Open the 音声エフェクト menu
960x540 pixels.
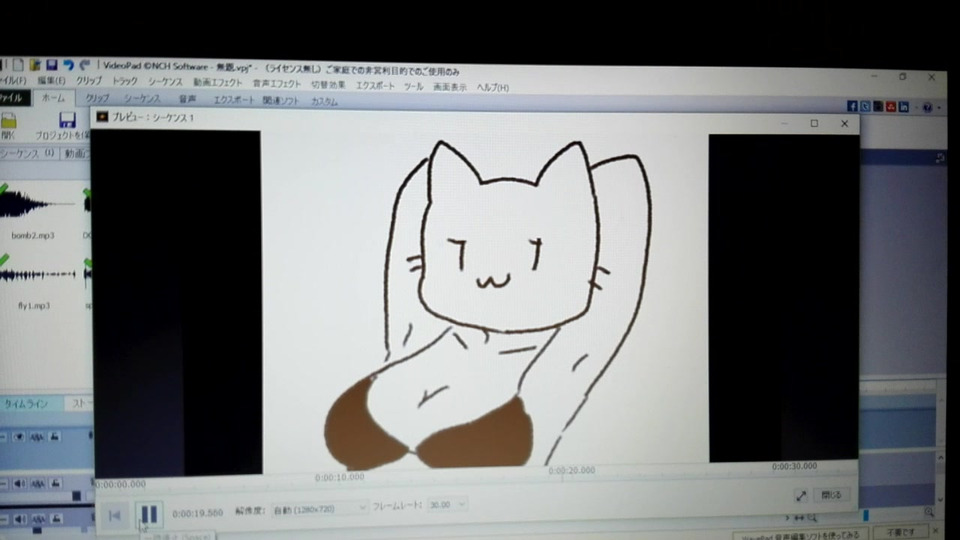[277, 83]
